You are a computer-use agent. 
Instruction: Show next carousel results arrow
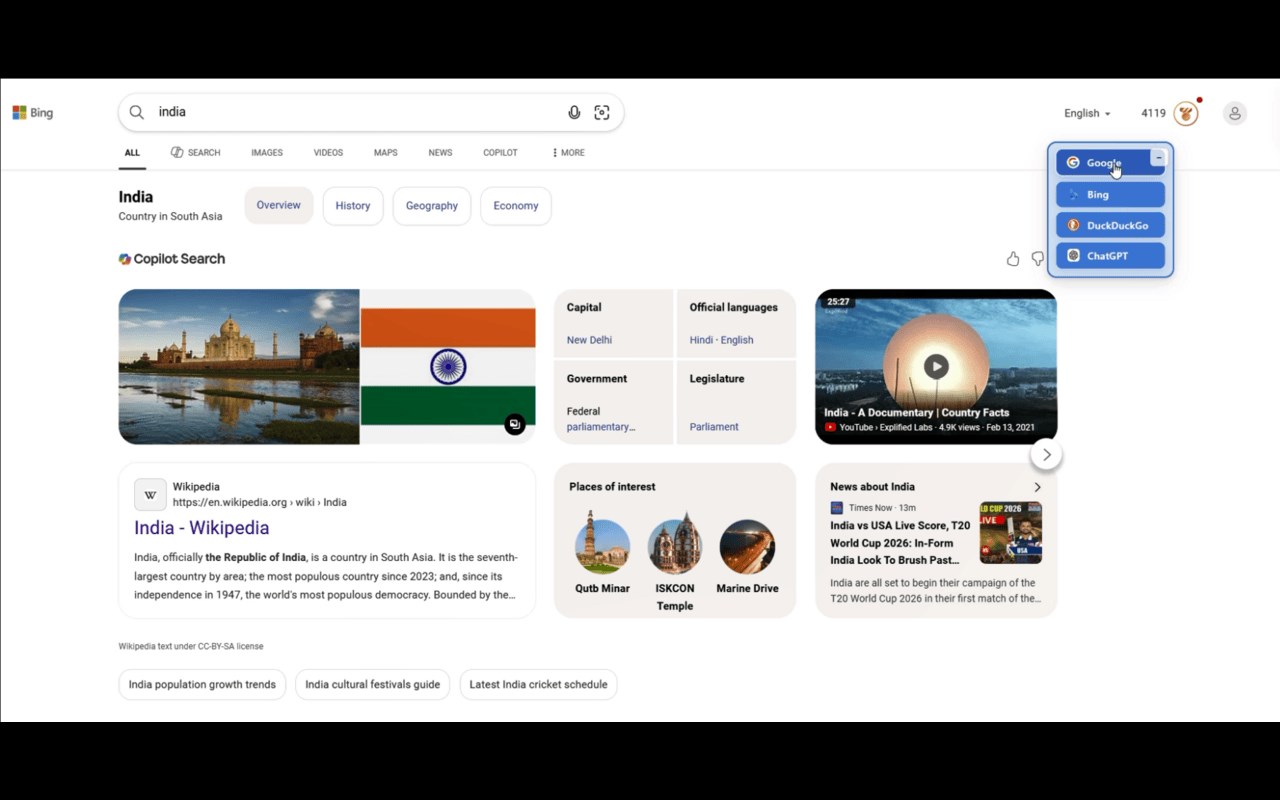[x=1046, y=454]
